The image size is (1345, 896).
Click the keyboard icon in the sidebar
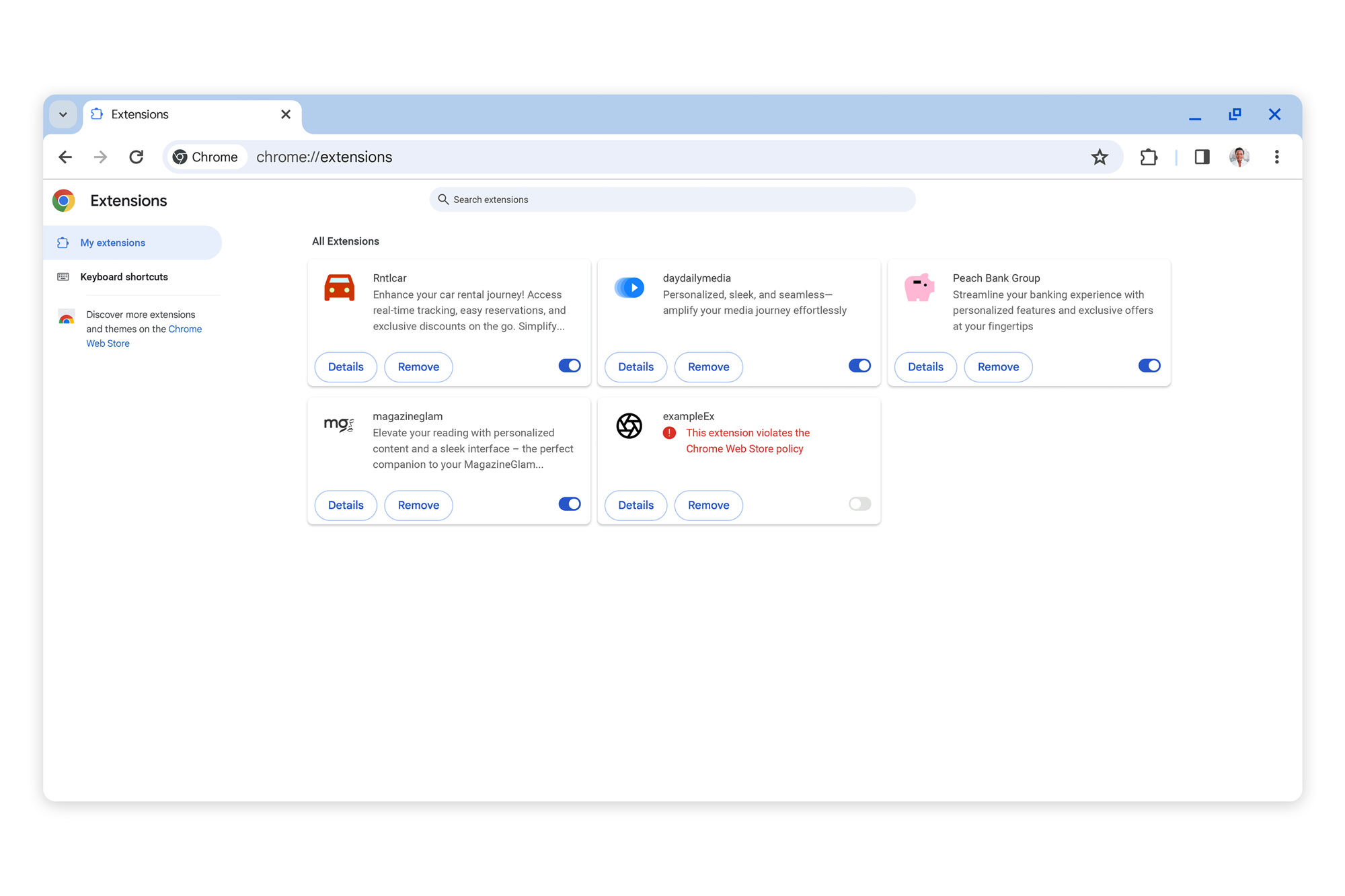[x=63, y=277]
